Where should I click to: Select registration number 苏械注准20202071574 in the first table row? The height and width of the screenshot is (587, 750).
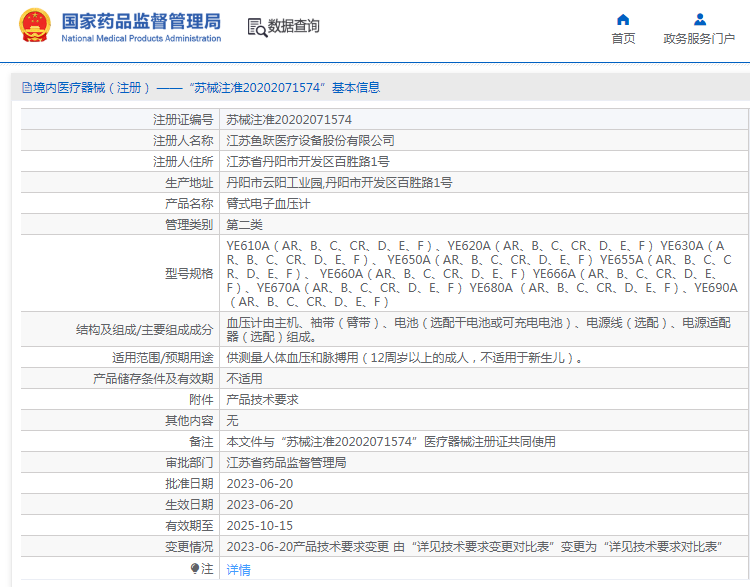(289, 120)
